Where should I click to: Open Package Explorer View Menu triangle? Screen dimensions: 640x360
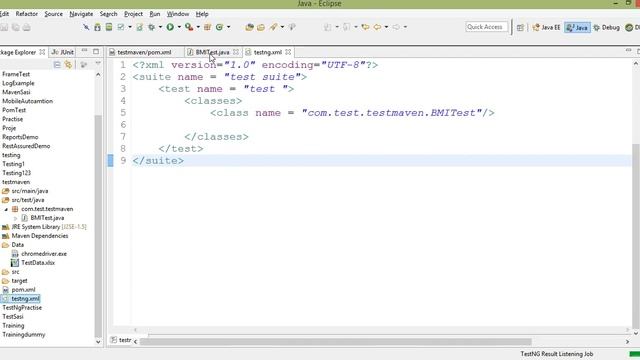pyautogui.click(x=98, y=64)
